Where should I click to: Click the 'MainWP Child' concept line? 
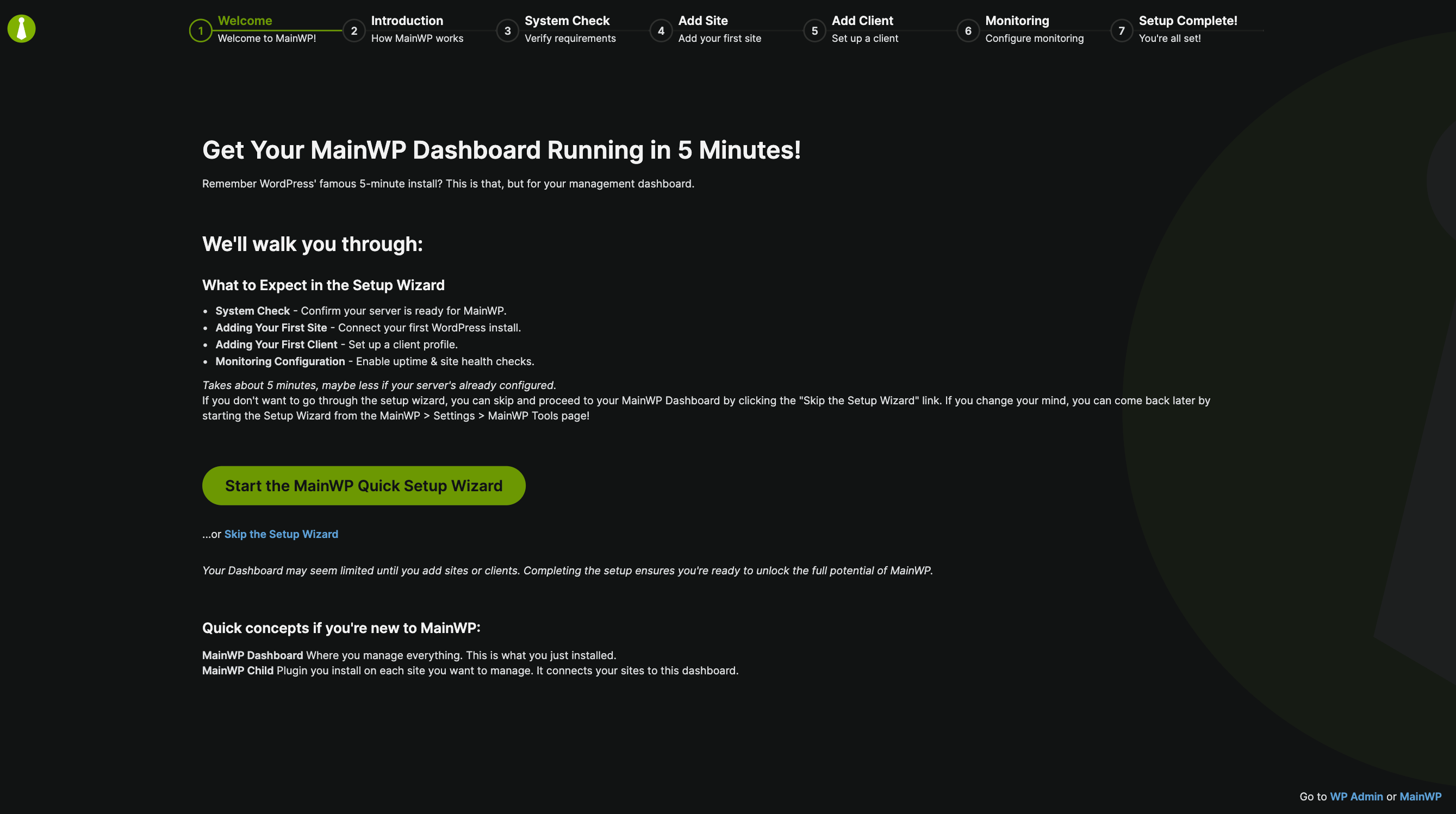coord(470,671)
